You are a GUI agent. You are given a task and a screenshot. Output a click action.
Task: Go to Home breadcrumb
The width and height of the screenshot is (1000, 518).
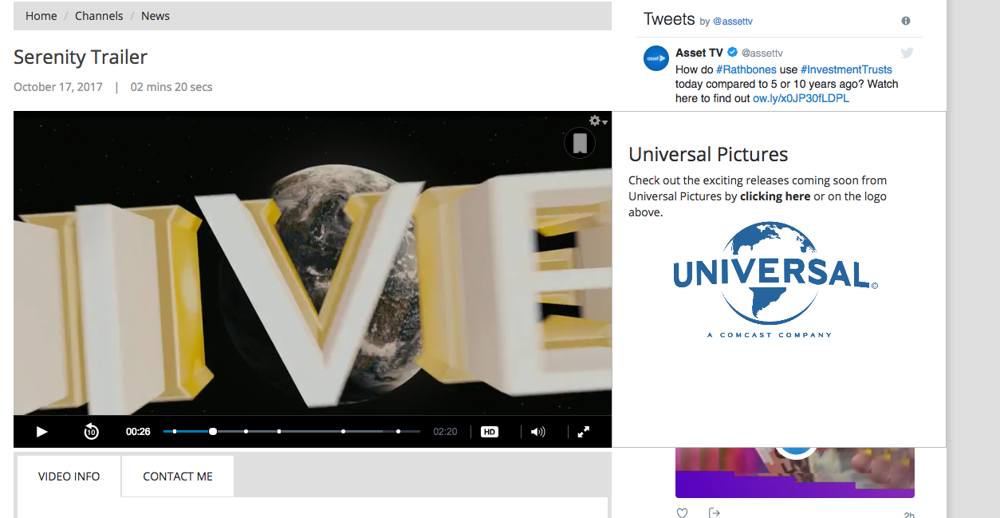pos(41,16)
